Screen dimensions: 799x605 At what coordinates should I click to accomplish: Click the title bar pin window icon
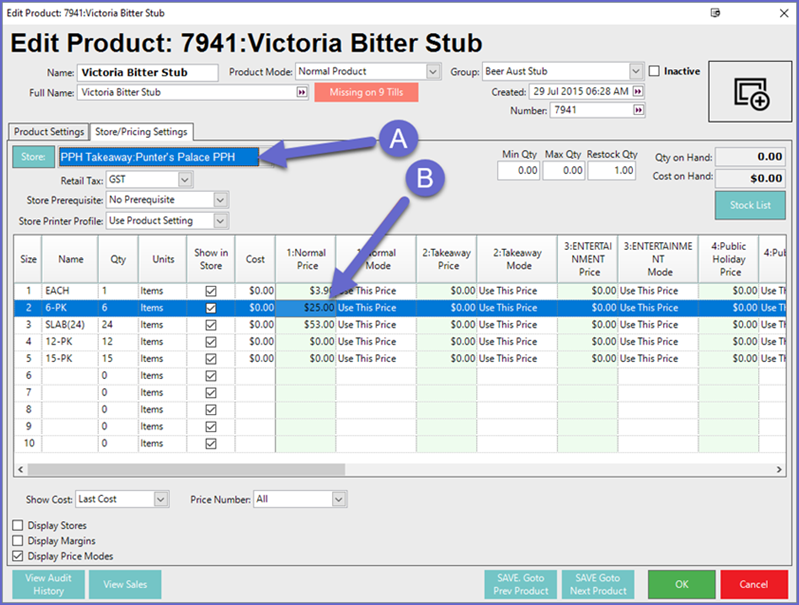[x=715, y=13]
